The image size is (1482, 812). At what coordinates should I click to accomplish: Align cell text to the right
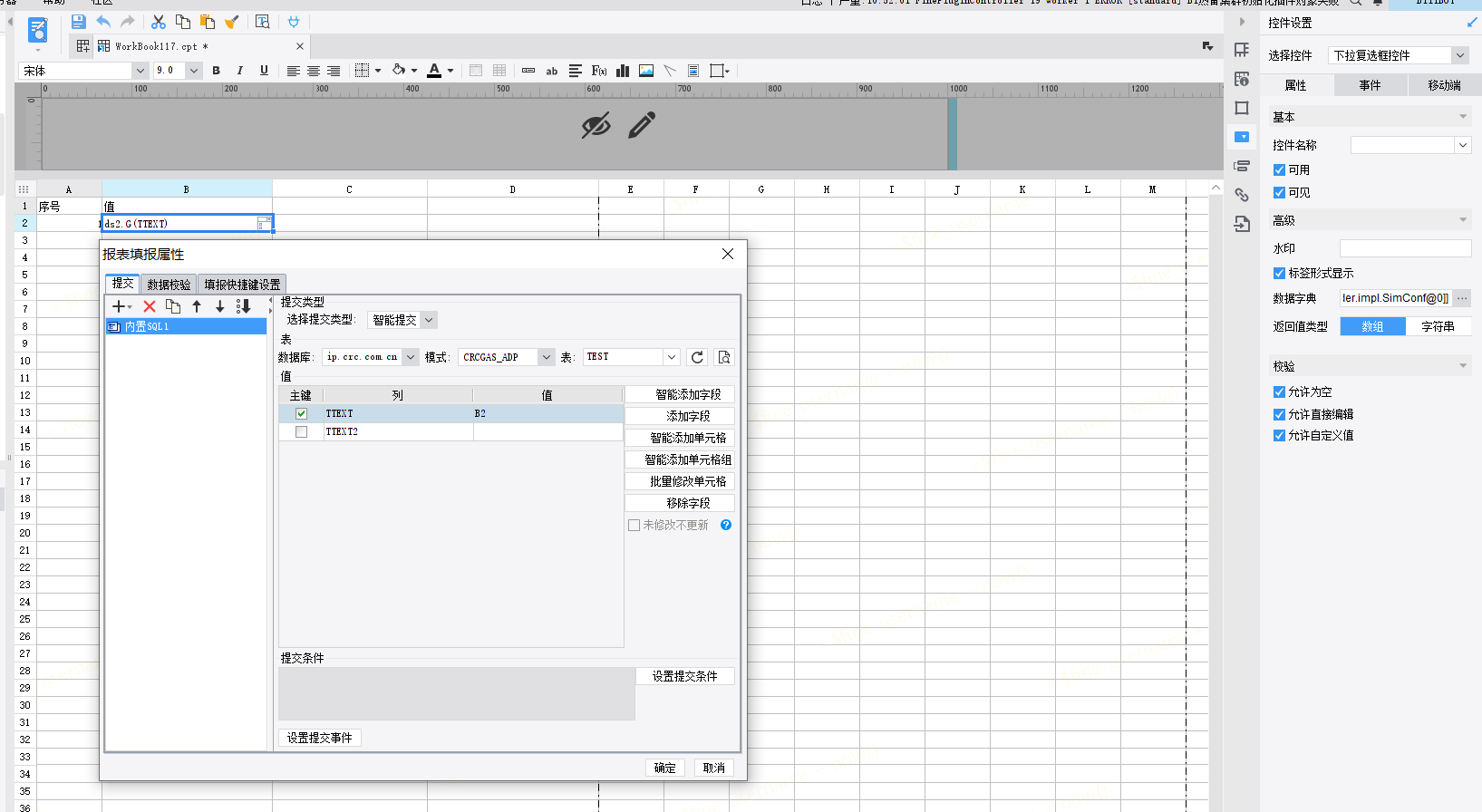point(334,71)
